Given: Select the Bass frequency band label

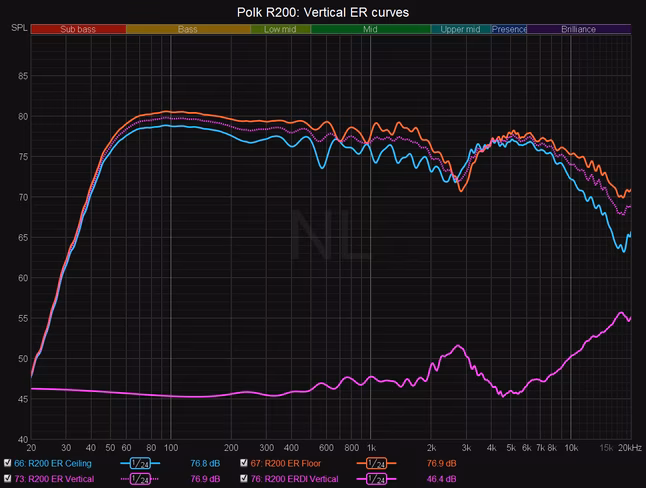Looking at the screenshot, I should point(188,29).
